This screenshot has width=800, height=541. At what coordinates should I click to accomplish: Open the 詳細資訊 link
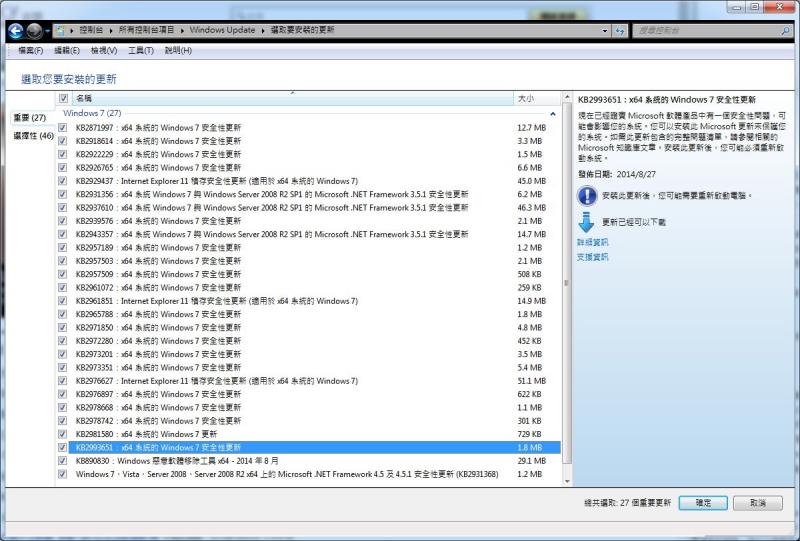click(x=592, y=242)
